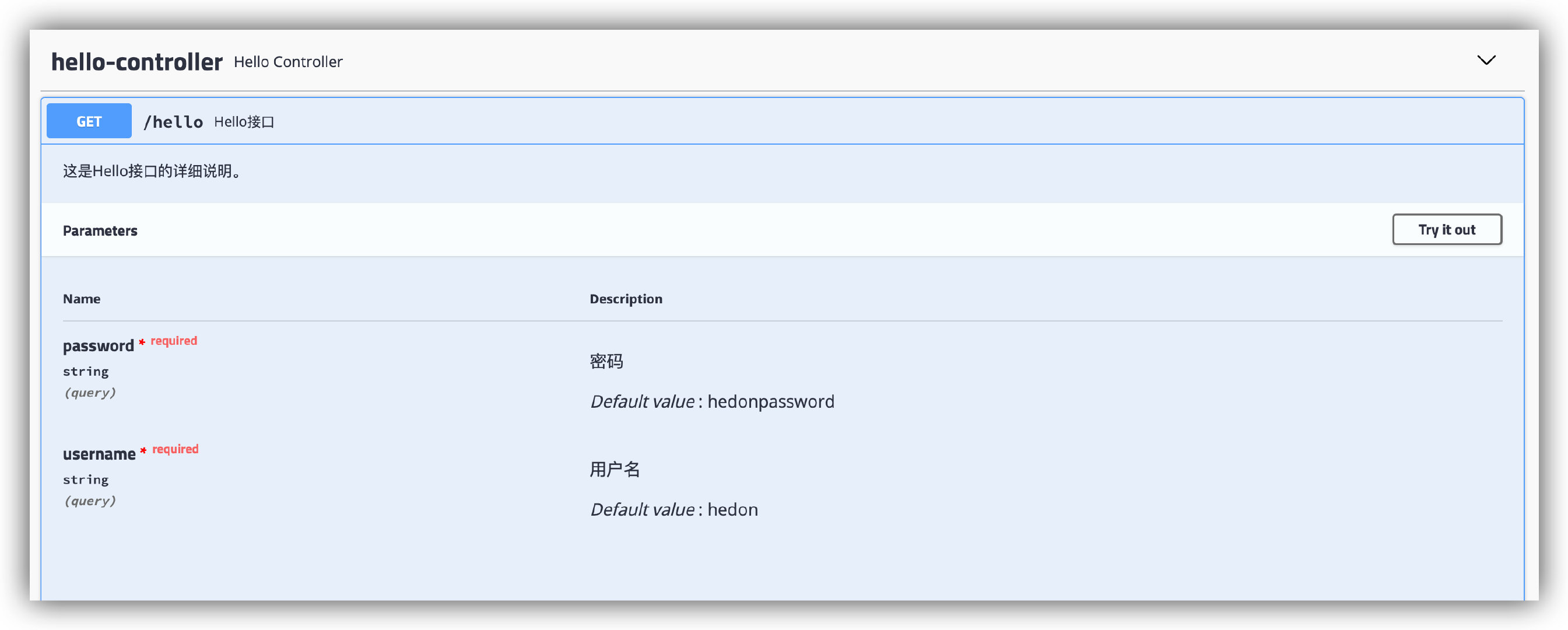
Task: Select the Parameters section heading
Action: pos(100,230)
